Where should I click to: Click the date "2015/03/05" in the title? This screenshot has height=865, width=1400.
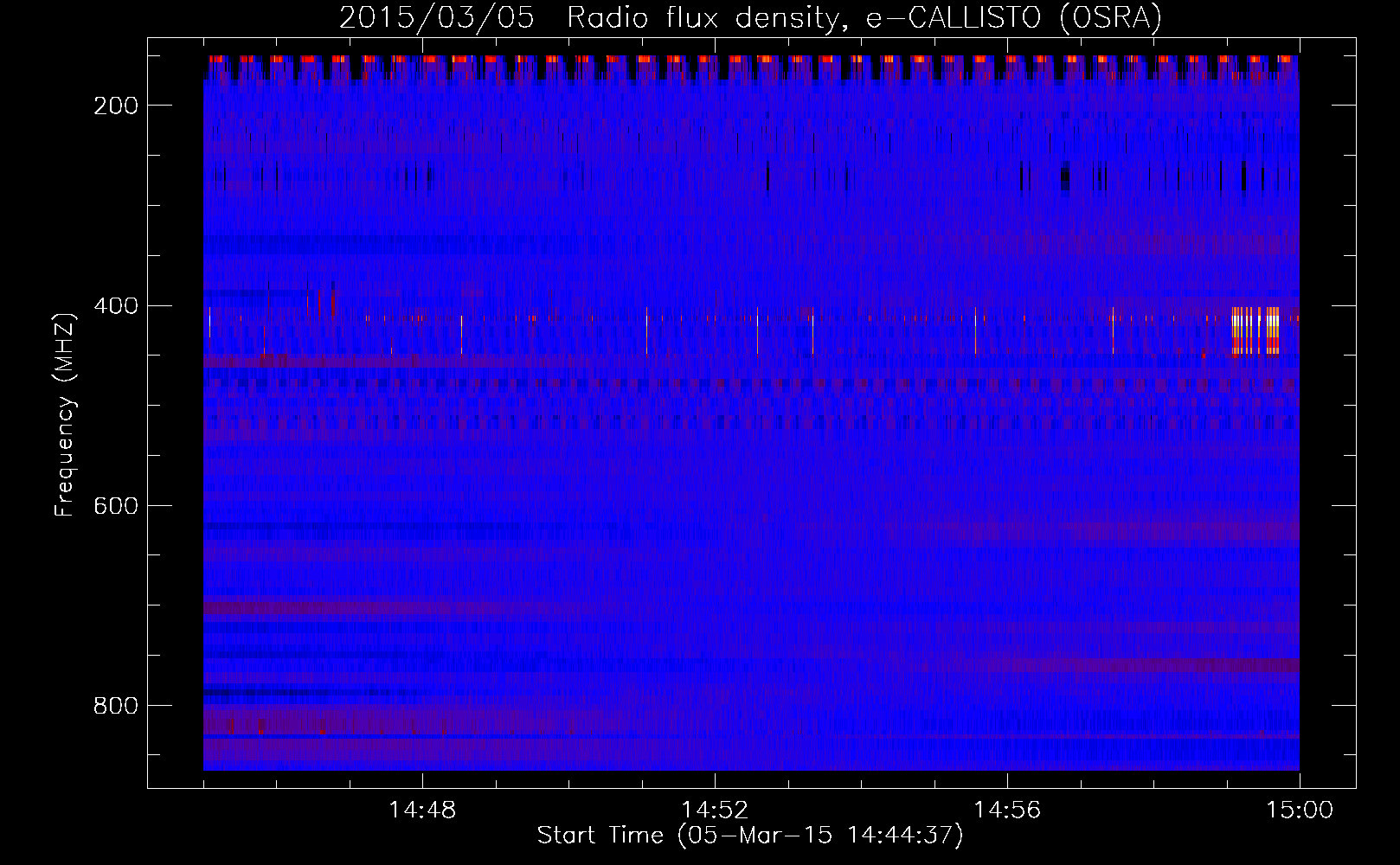click(437, 17)
